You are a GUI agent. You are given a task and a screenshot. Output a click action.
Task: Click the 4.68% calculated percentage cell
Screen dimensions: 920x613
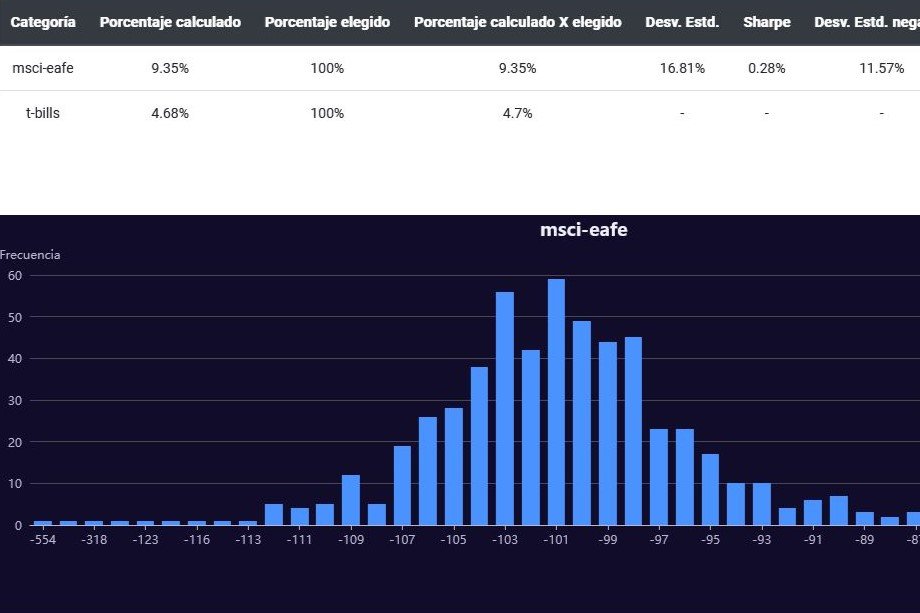(x=170, y=113)
